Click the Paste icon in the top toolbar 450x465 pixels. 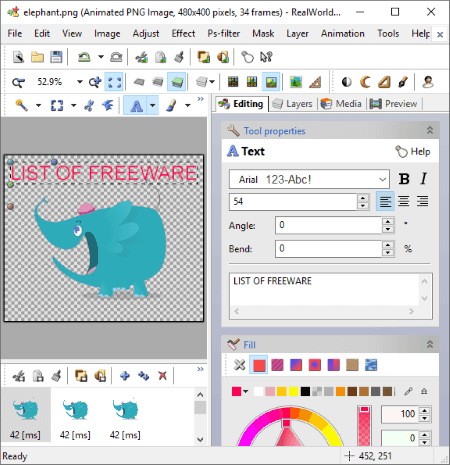179,57
